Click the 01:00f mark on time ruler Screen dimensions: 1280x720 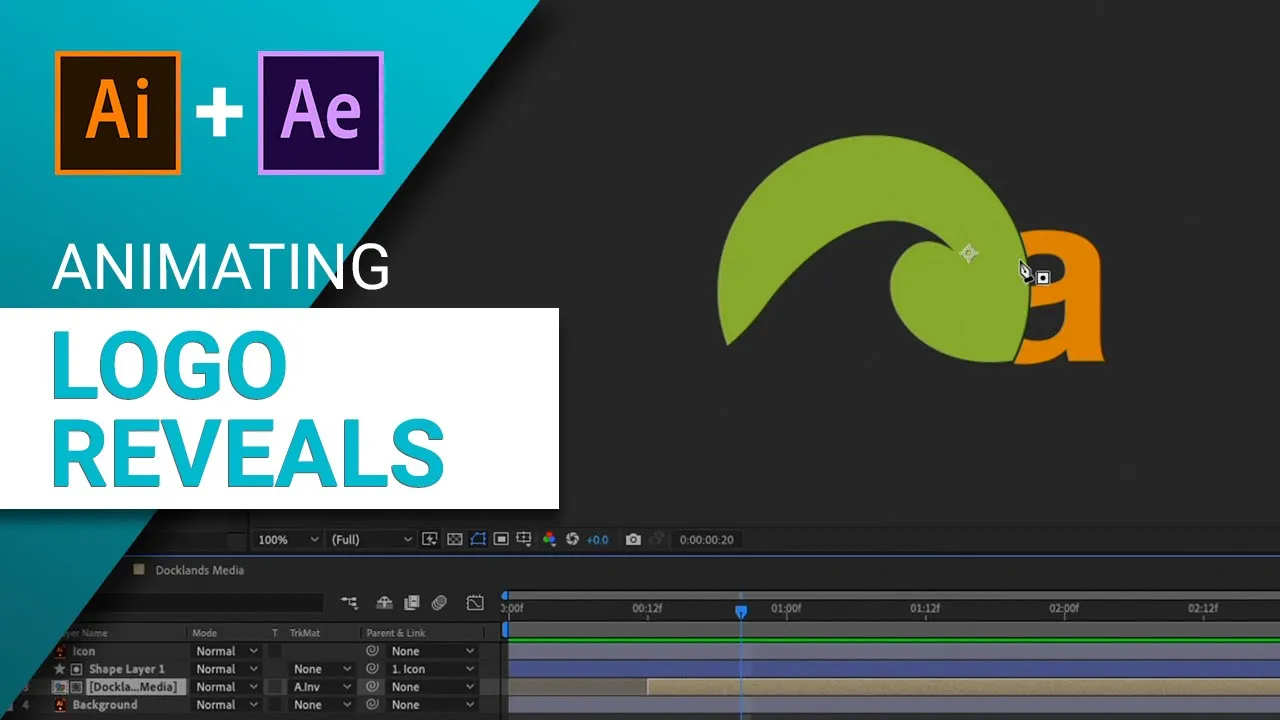click(786, 608)
